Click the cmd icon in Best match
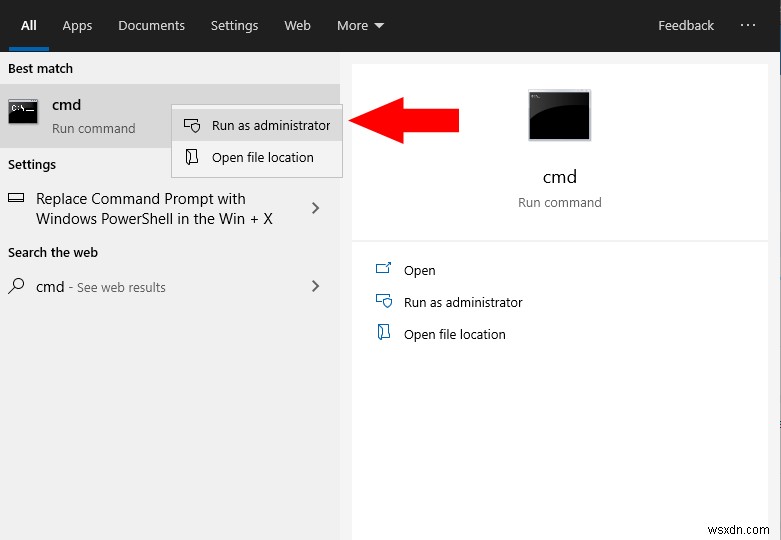This screenshot has height=540, width=781. tap(23, 112)
